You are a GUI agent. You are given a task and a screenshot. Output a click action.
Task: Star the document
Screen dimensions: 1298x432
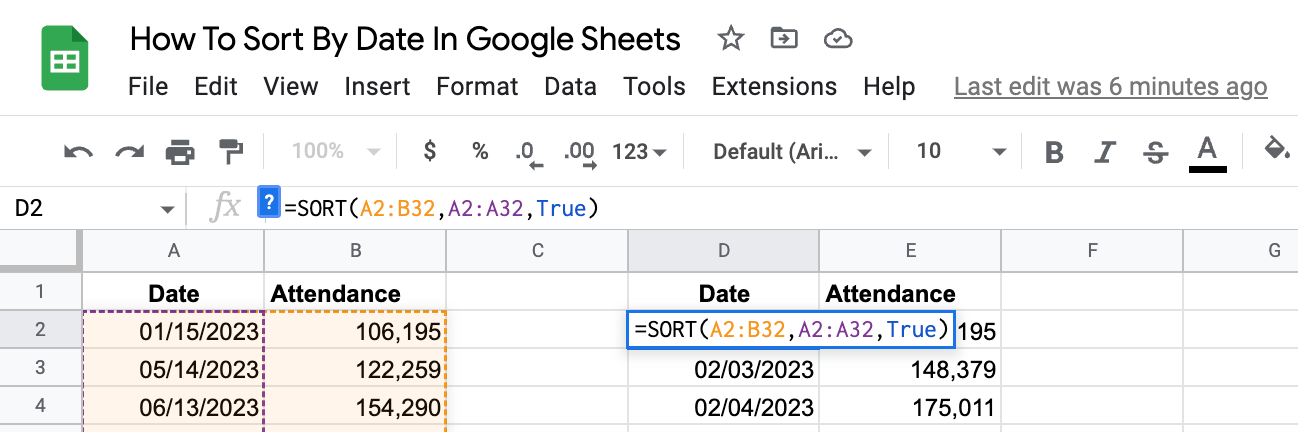(x=731, y=39)
